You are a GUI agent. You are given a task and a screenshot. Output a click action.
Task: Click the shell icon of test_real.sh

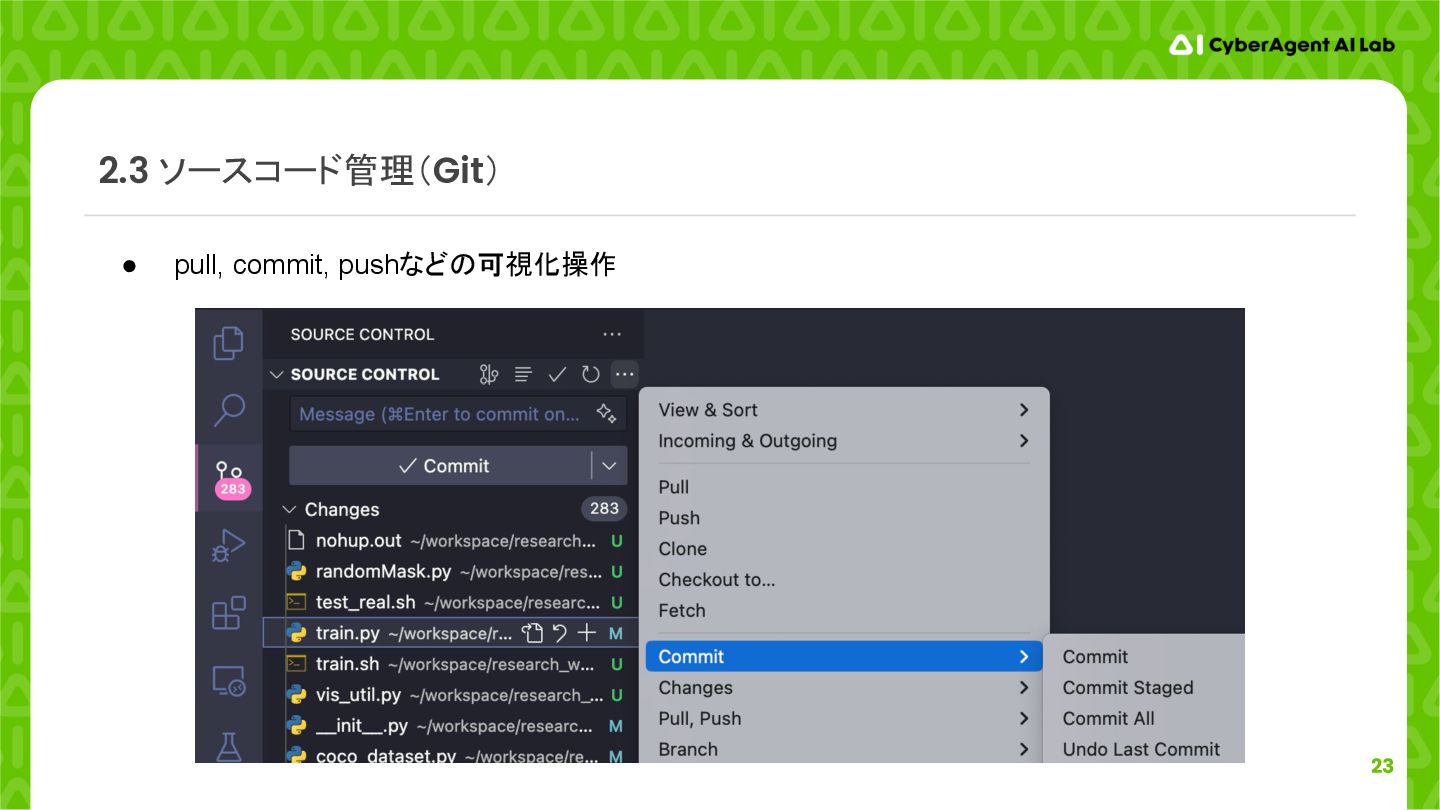296,602
